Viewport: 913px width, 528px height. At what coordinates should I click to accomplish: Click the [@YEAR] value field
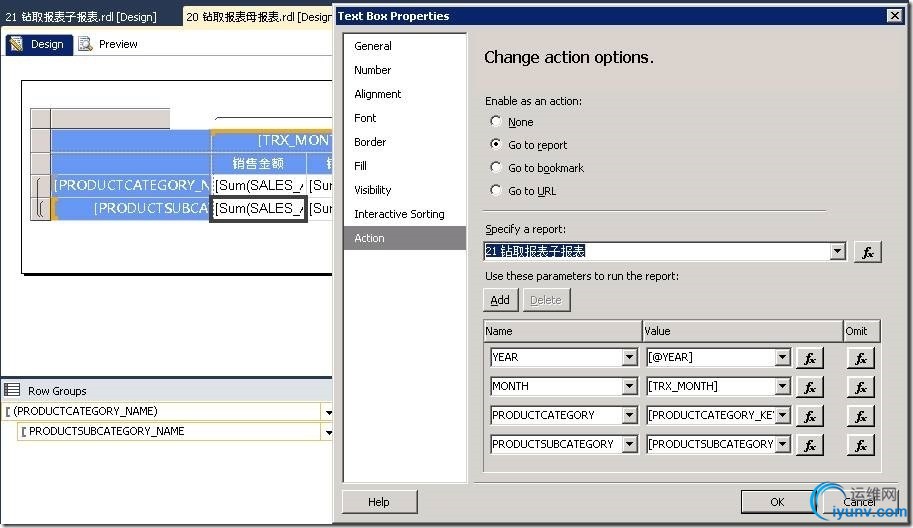pyautogui.click(x=710, y=357)
